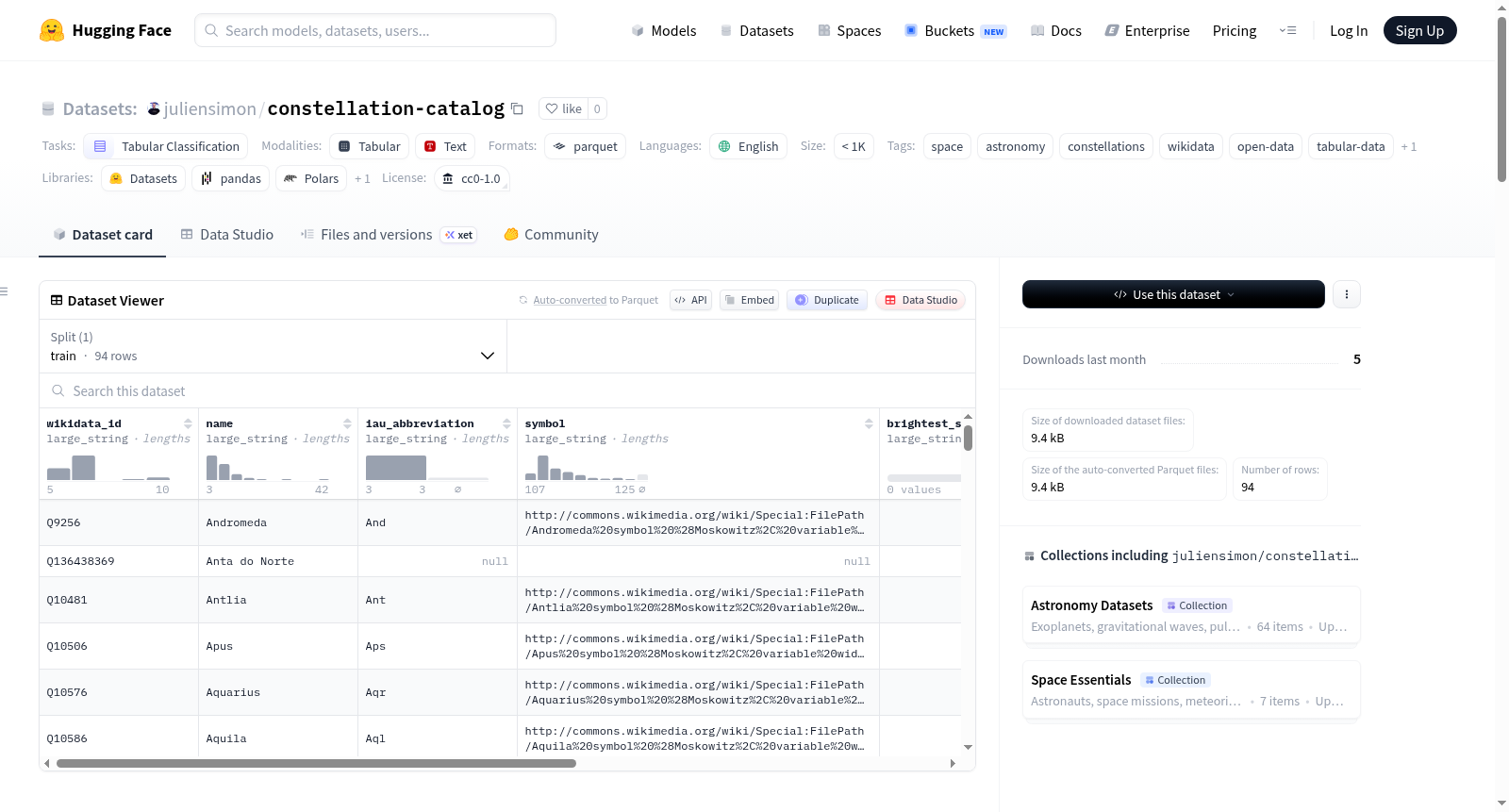Open the xet badge on Files tab
Image resolution: width=1509 pixels, height=812 pixels.
[x=459, y=235]
